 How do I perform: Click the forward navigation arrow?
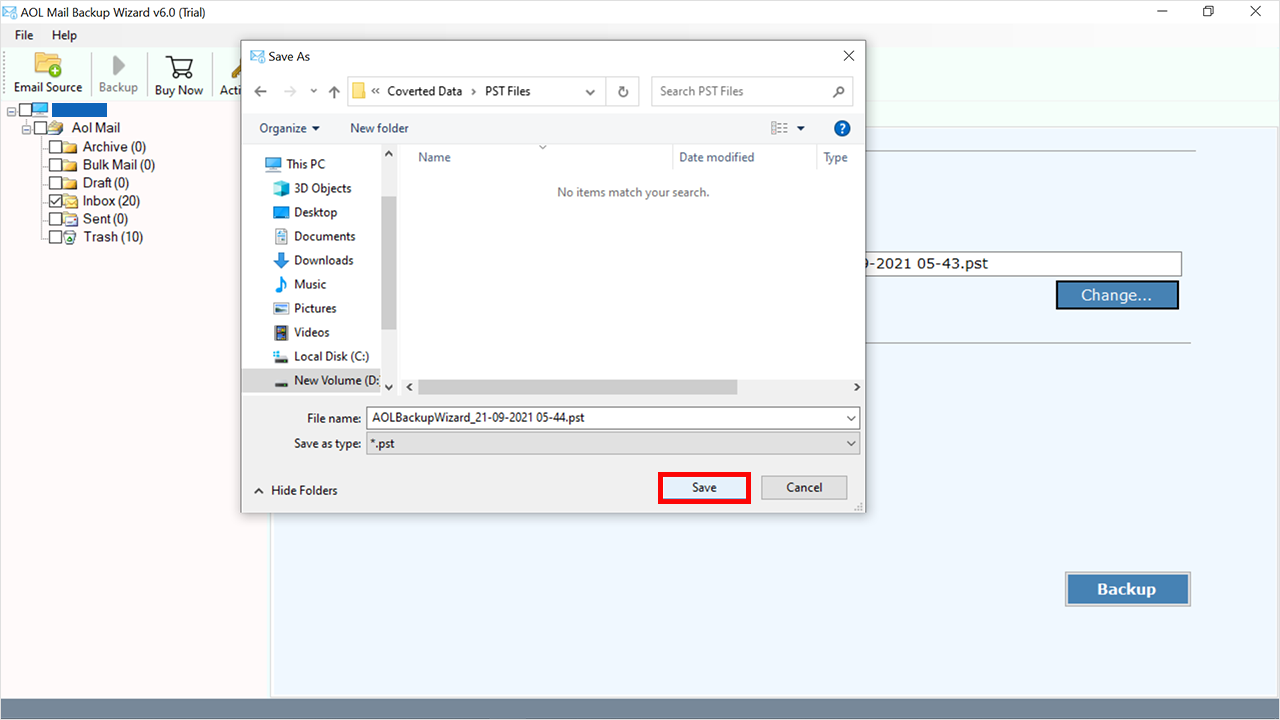coord(290,91)
